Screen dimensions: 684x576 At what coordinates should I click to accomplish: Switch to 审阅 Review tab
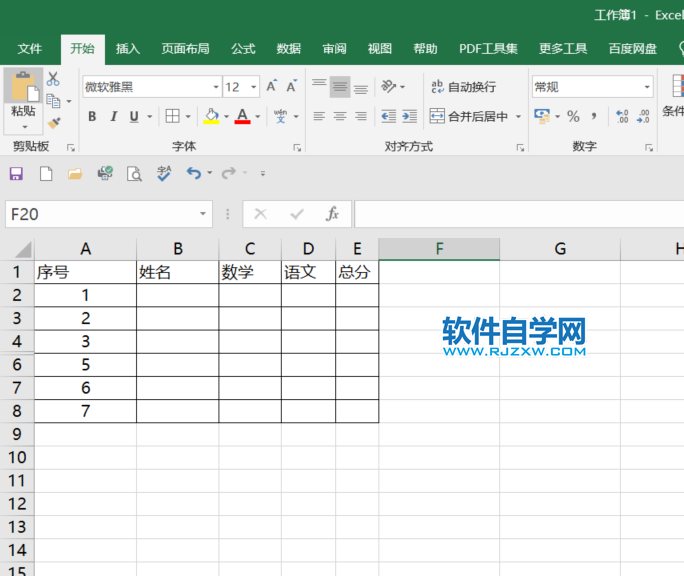334,48
